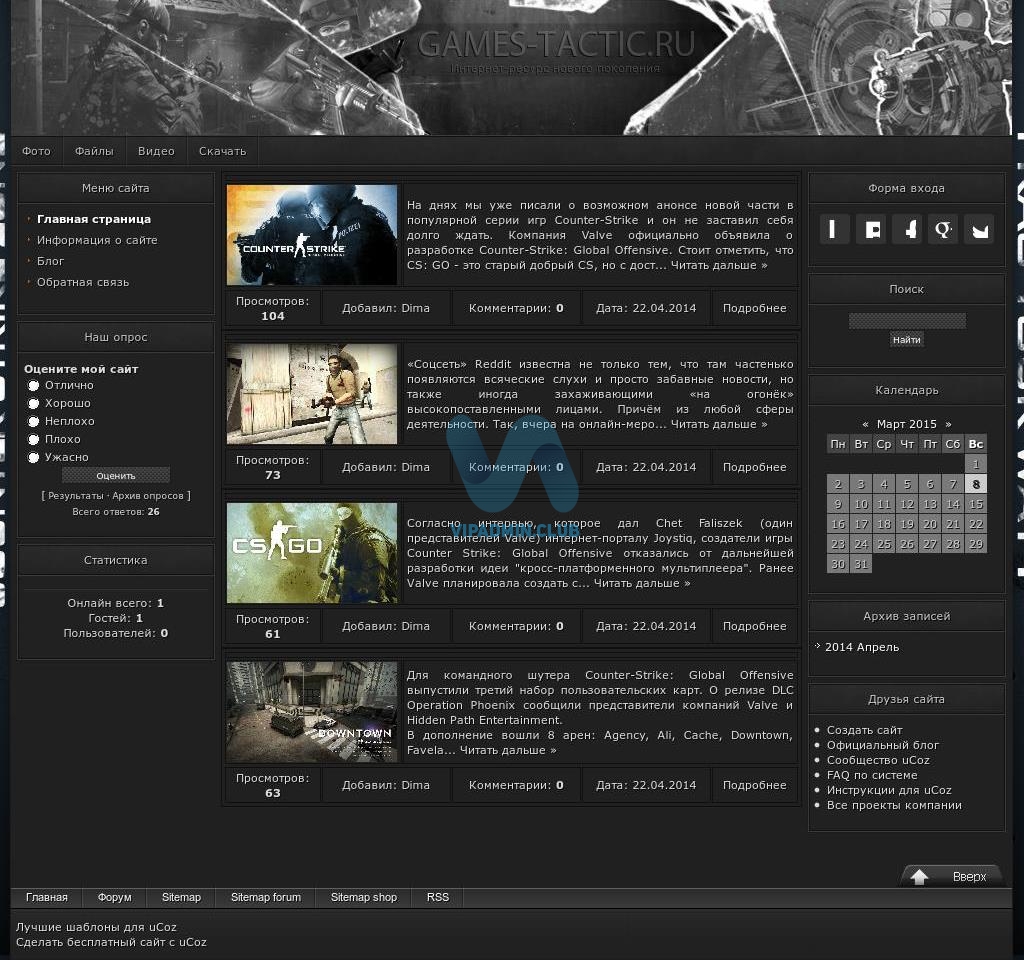Open the Фото menu item
Image resolution: width=1024 pixels, height=960 pixels.
(37, 151)
